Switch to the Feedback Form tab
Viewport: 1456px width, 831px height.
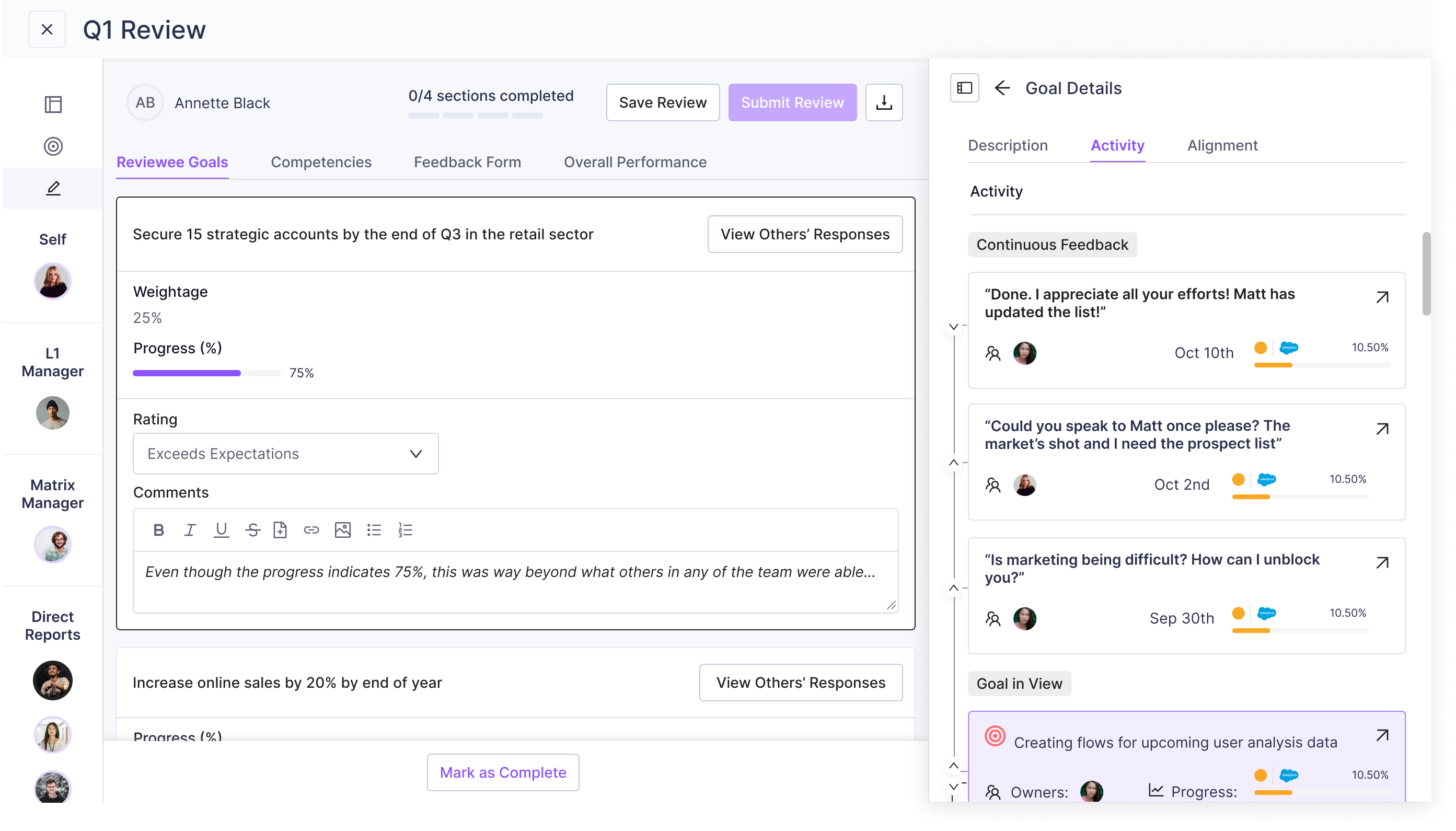(467, 162)
